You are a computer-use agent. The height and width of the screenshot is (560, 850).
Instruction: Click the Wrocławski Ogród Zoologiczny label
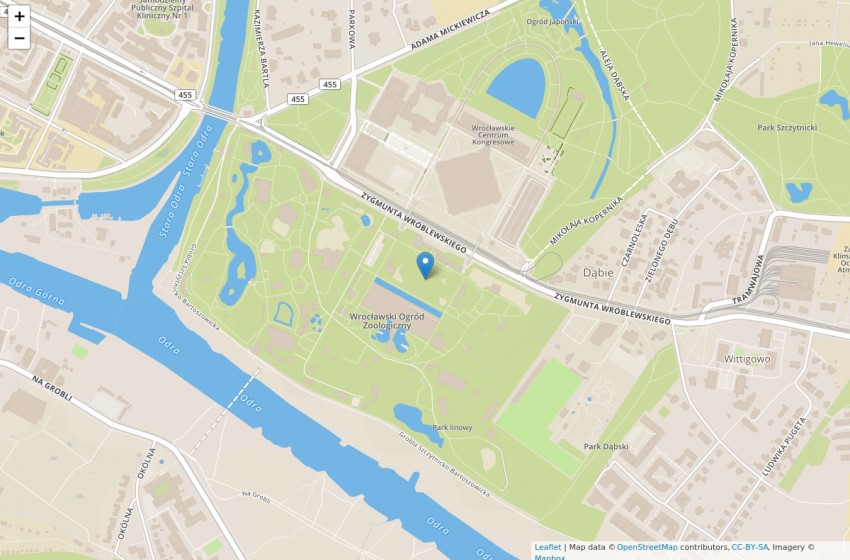pos(387,321)
